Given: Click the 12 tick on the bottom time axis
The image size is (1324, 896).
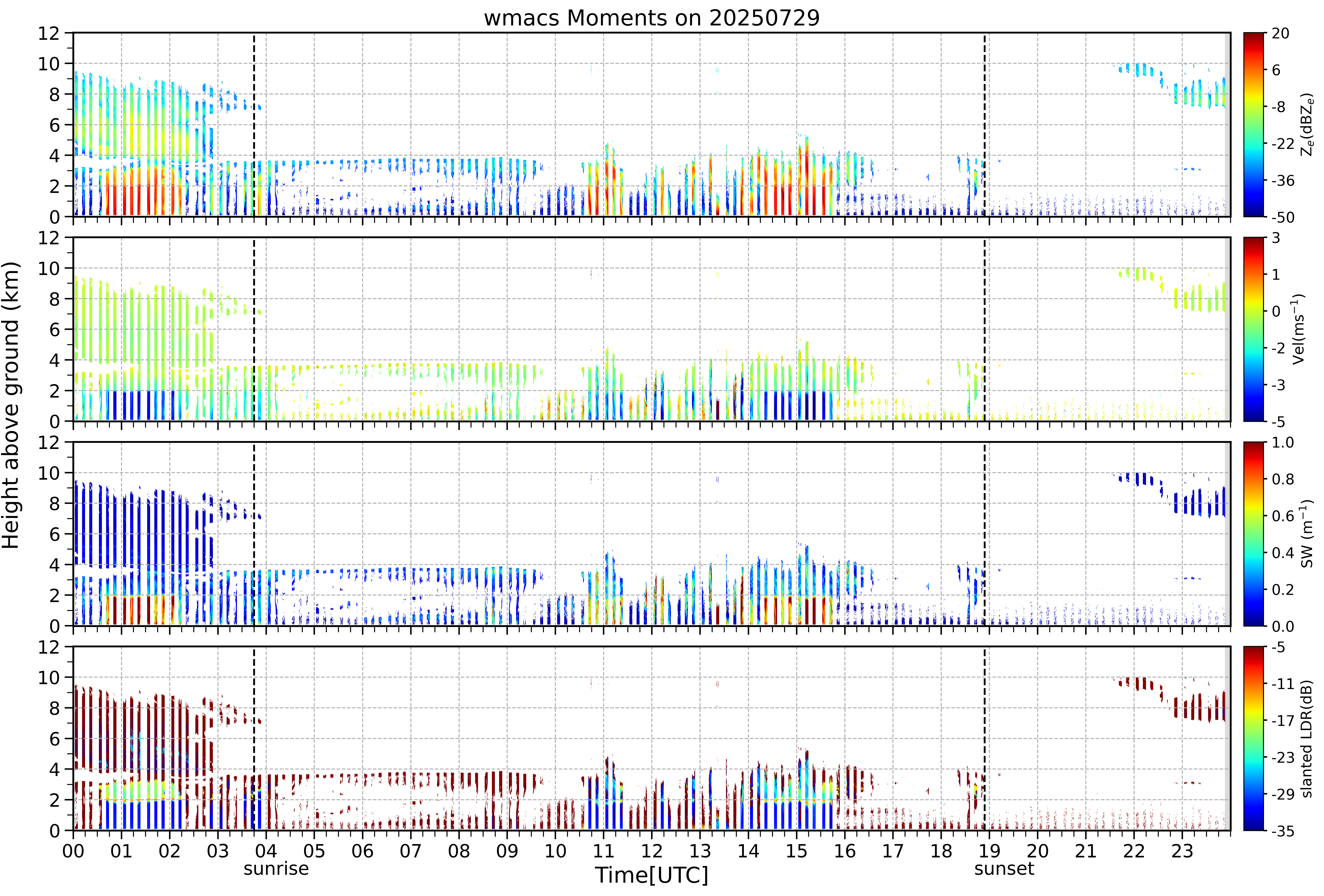Looking at the screenshot, I should (x=652, y=851).
